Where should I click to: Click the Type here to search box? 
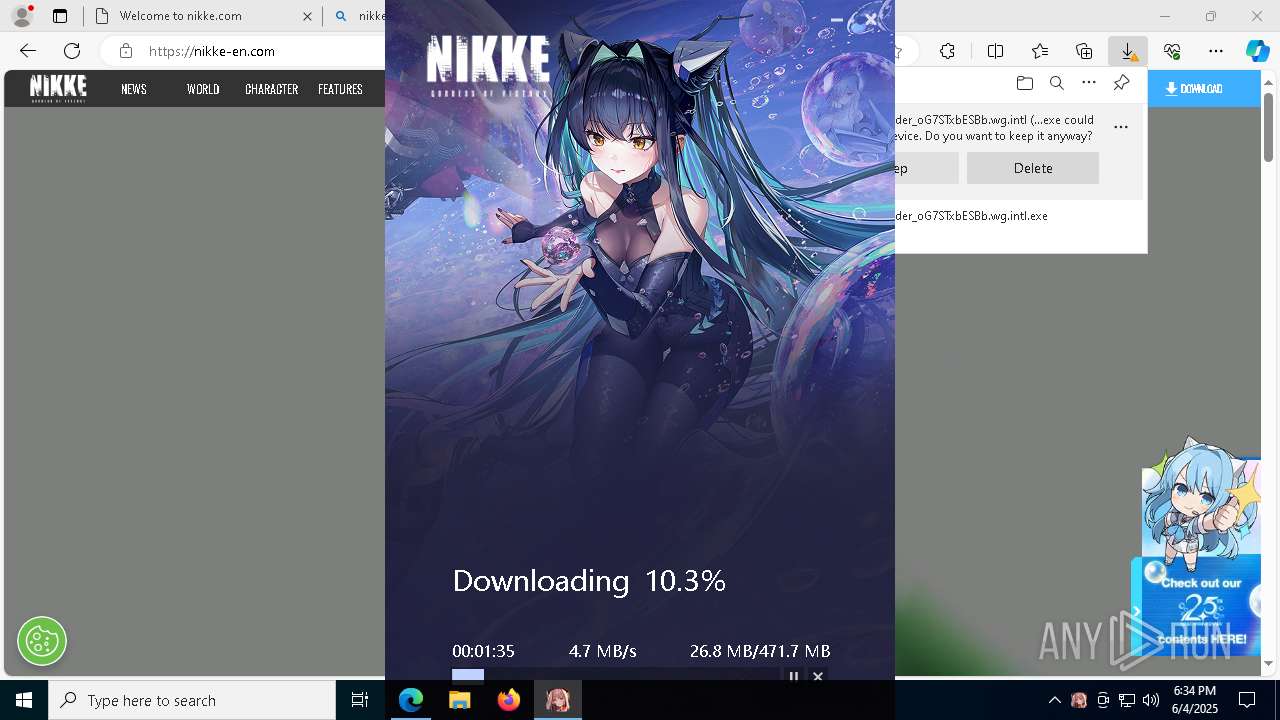[192, 700]
